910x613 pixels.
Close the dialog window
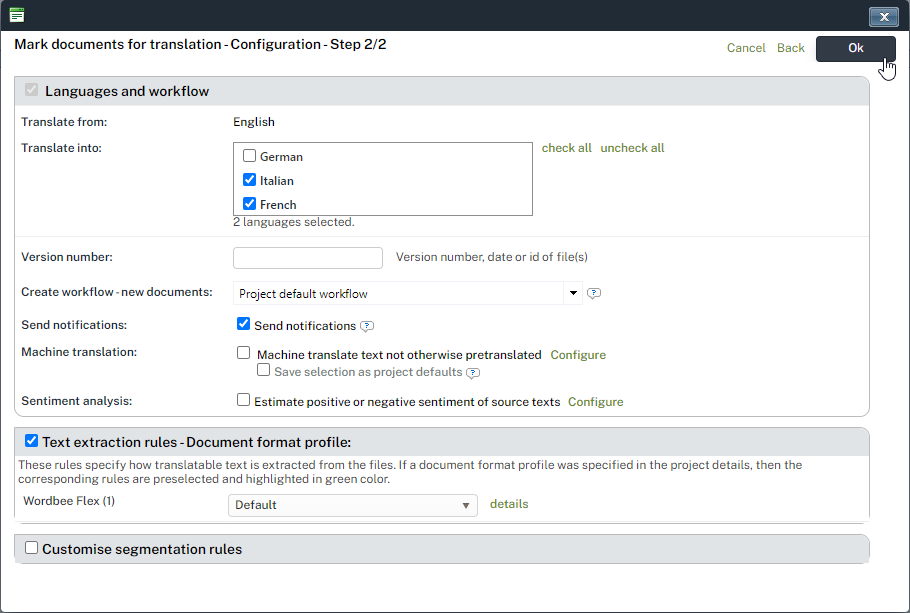click(883, 16)
